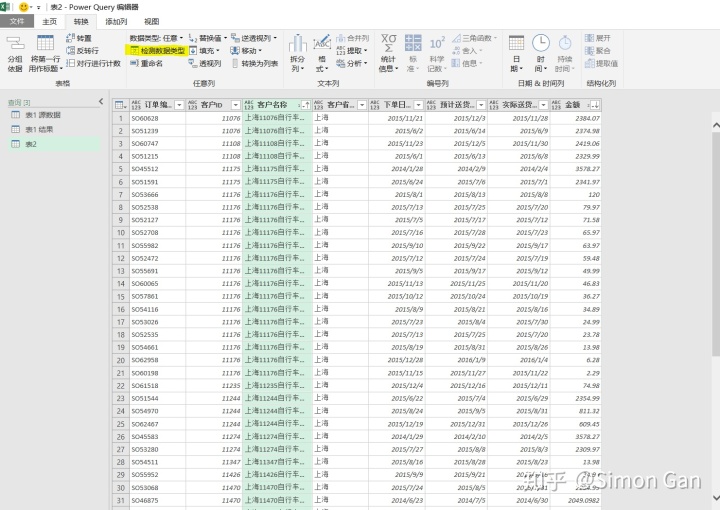Click the vertical scrollbar down arrow
Screen dimensions: 720x510
click(716, 498)
